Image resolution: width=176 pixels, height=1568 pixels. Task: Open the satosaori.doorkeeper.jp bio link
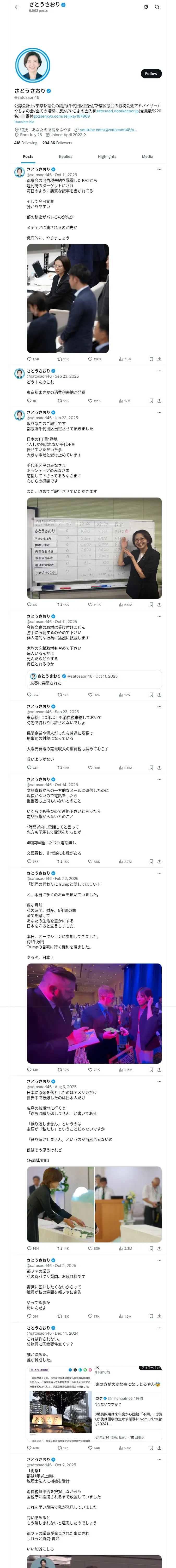pos(117,111)
